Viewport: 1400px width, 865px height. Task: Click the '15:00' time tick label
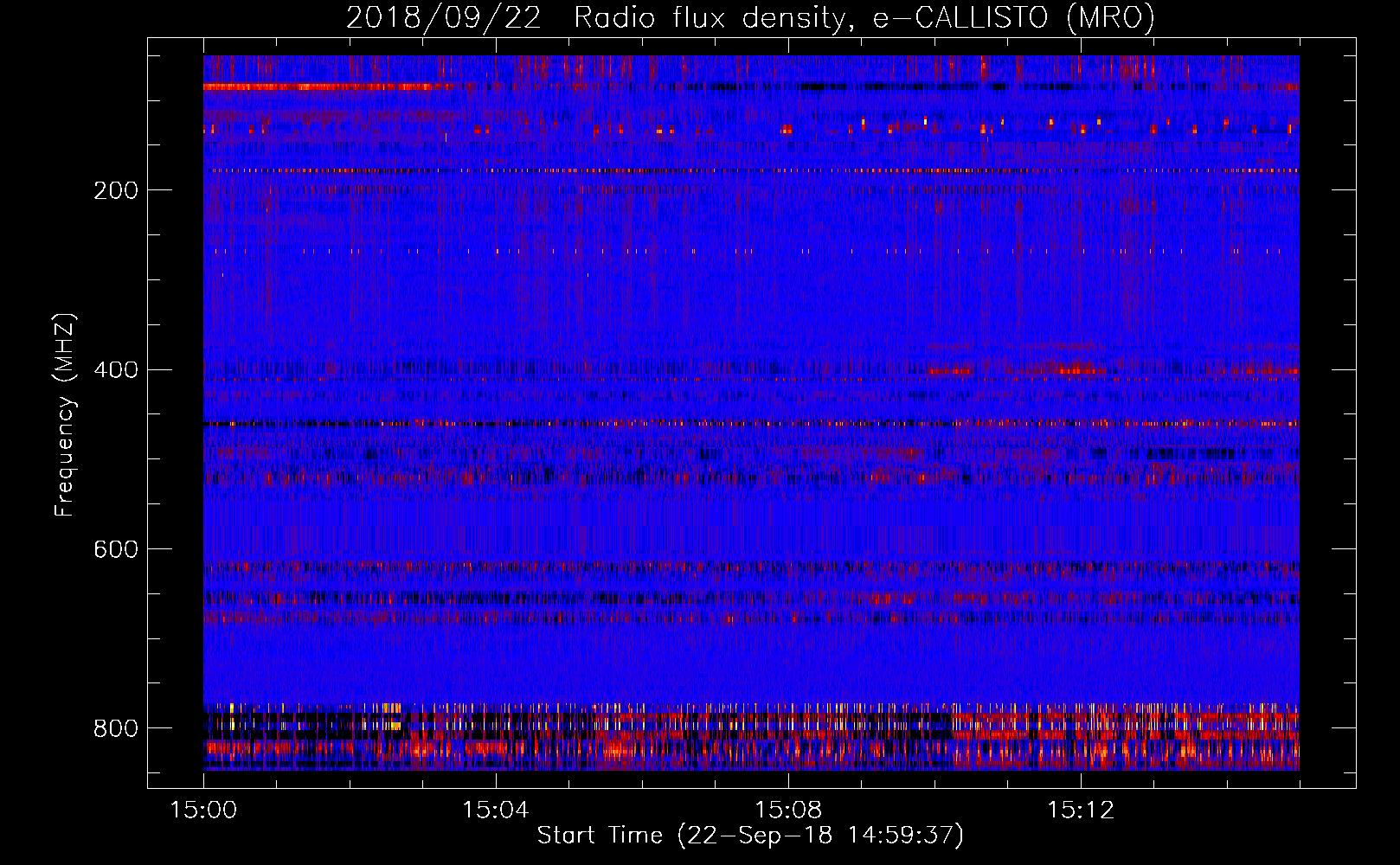click(x=203, y=810)
